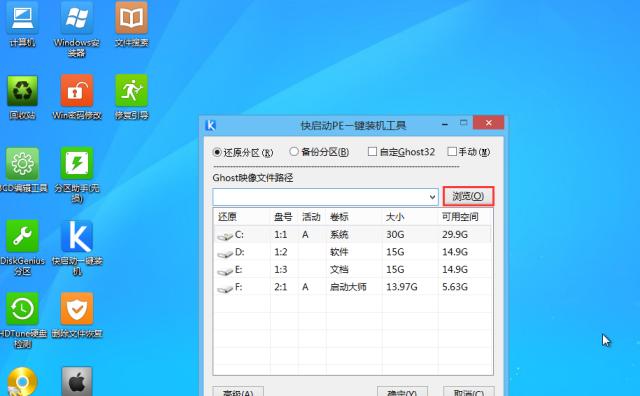Click the C: drive icon in list
The image size is (640, 396).
pyautogui.click(x=224, y=236)
